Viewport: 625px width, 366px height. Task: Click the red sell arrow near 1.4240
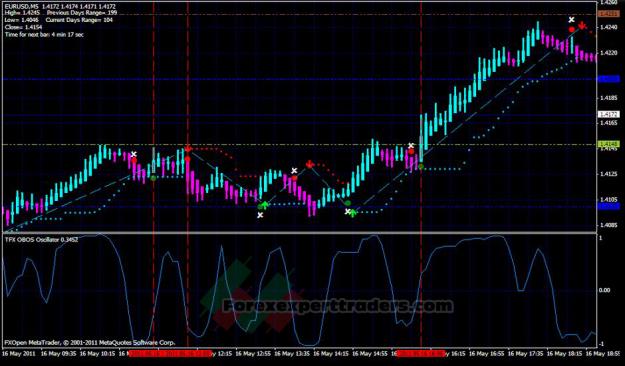coord(582,26)
